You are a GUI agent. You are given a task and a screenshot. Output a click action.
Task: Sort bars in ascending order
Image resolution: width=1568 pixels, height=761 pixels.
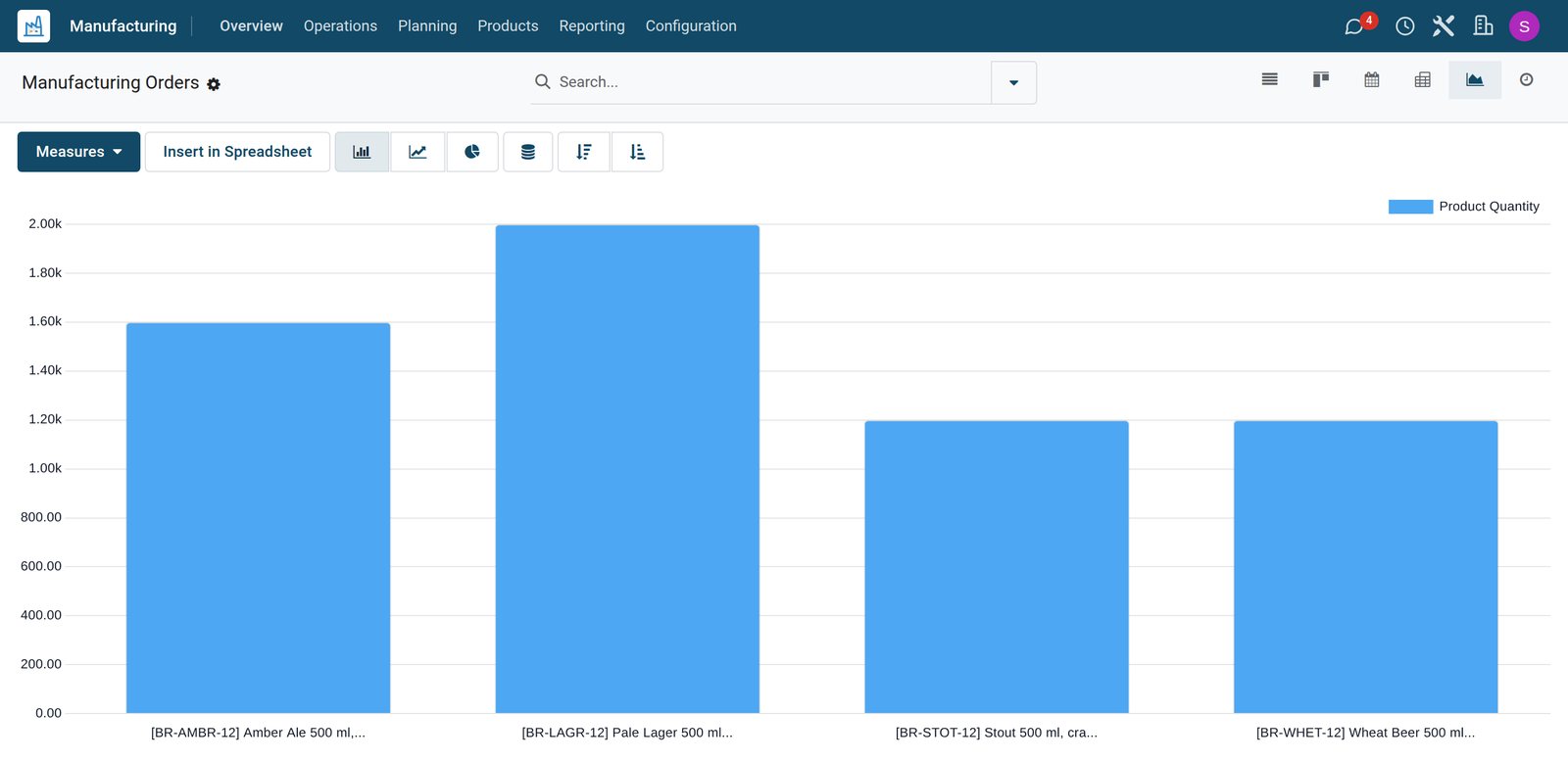[x=638, y=152]
